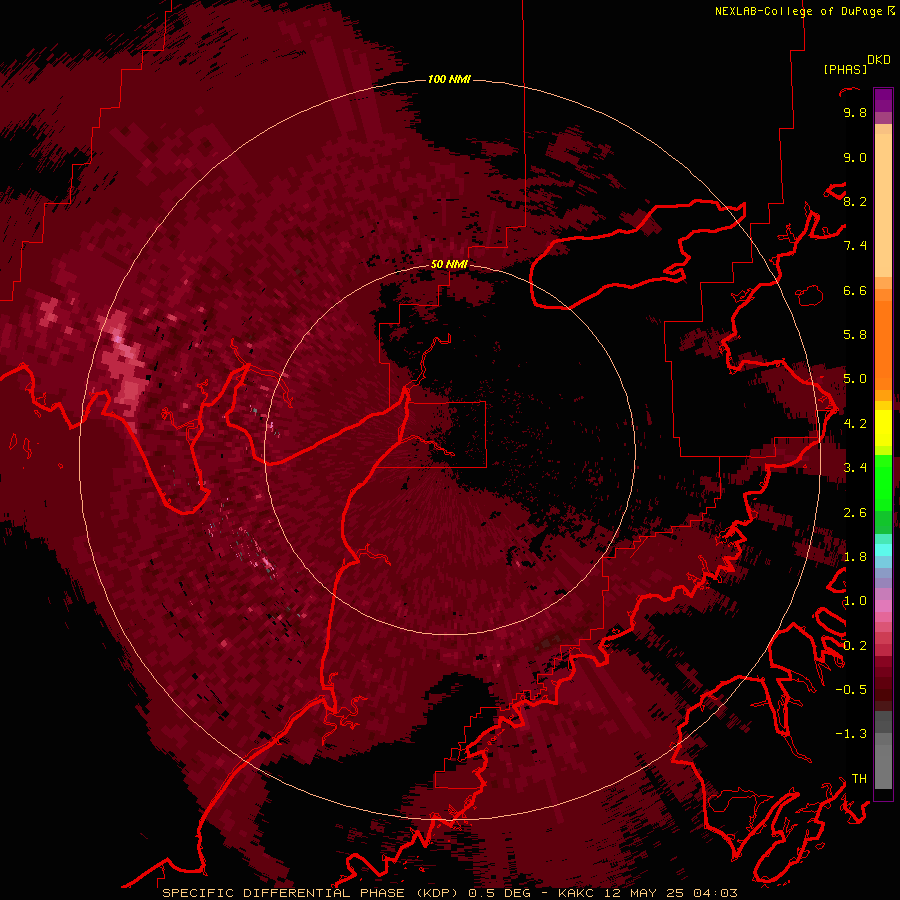Click the TH label at legend bottom
The width and height of the screenshot is (900, 900).
click(859, 779)
